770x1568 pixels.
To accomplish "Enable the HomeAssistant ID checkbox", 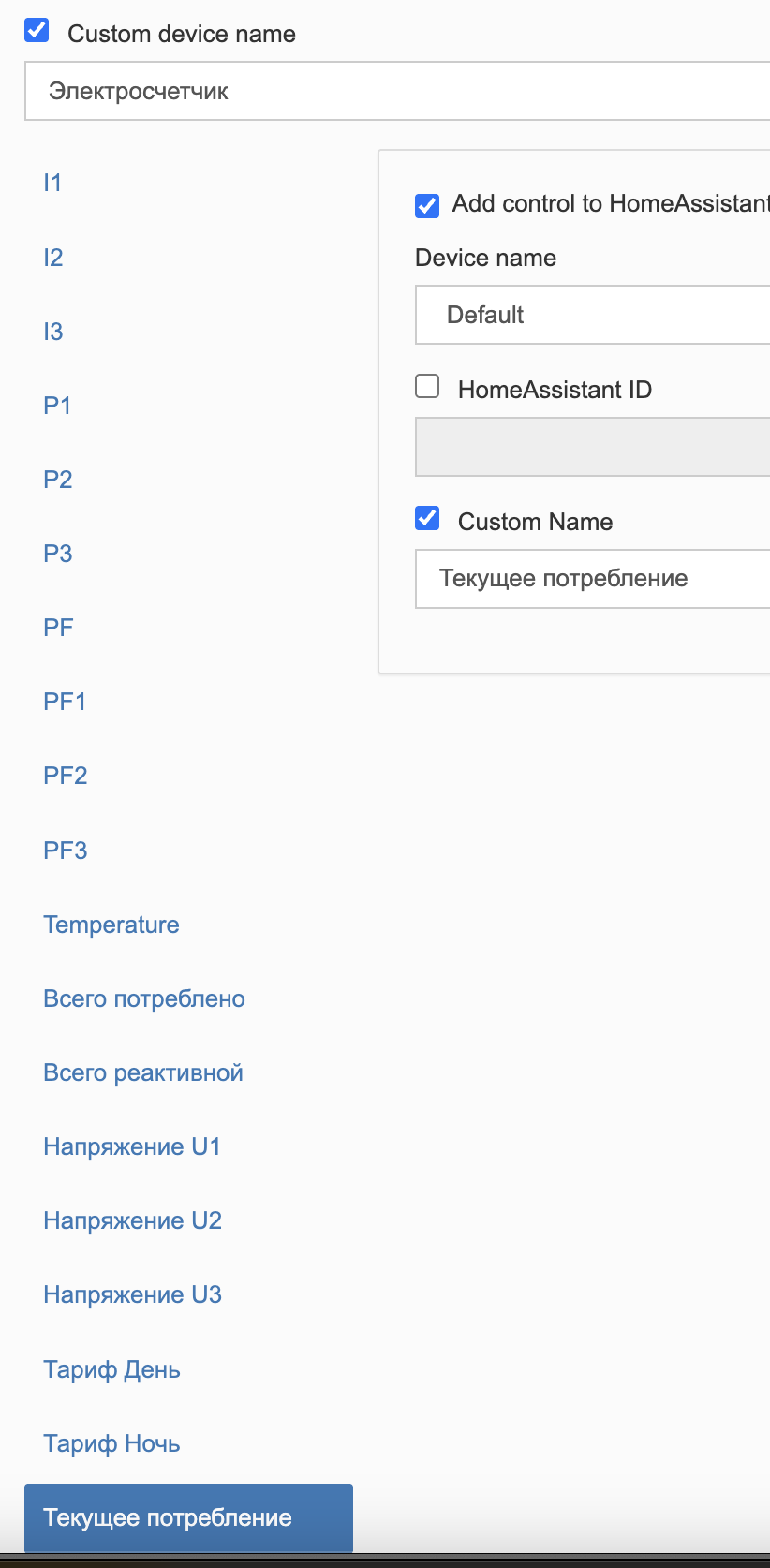I will click(x=427, y=386).
